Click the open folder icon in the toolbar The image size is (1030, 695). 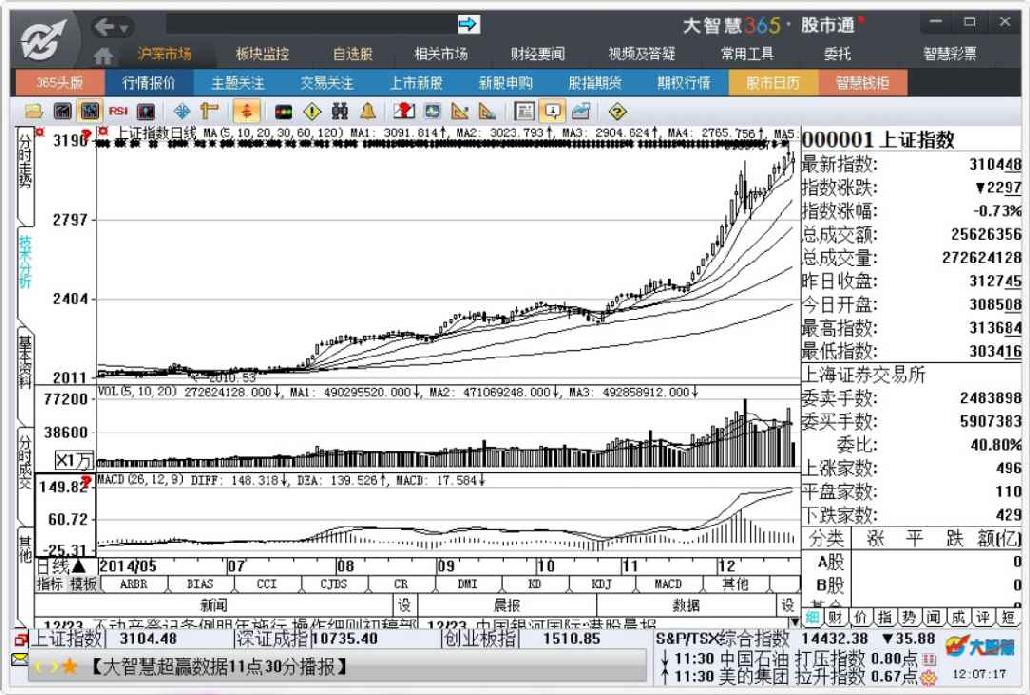point(33,111)
